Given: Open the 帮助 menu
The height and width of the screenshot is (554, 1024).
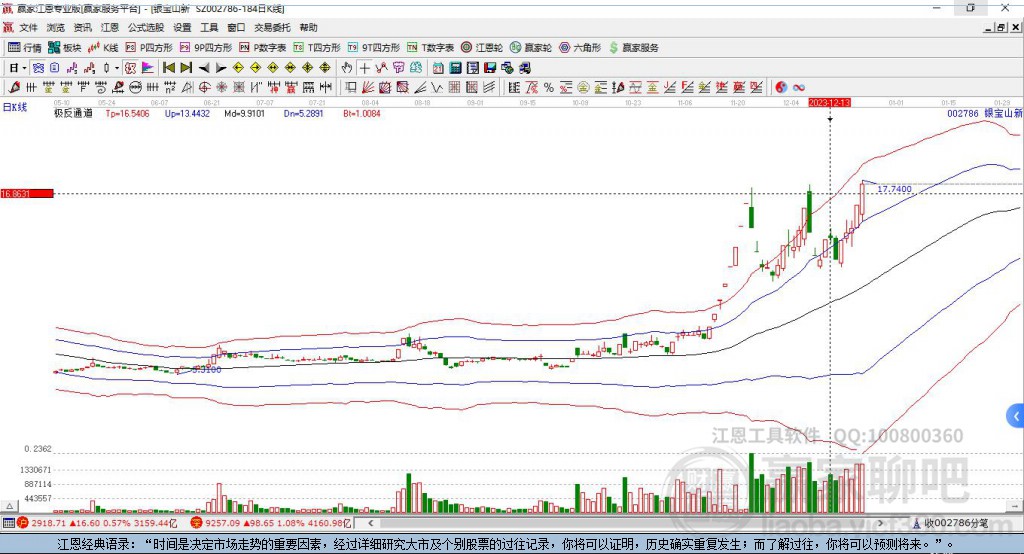Looking at the screenshot, I should [x=308, y=27].
